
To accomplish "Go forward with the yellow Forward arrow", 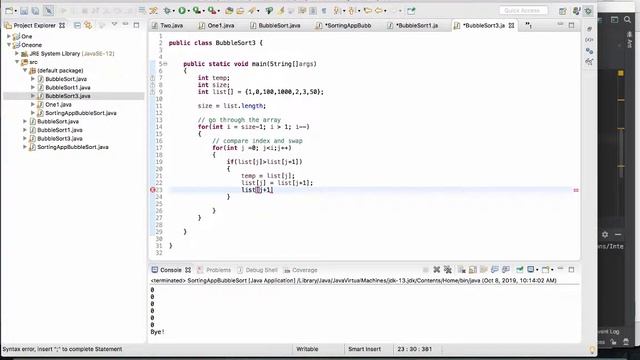I will pos(393,11).
